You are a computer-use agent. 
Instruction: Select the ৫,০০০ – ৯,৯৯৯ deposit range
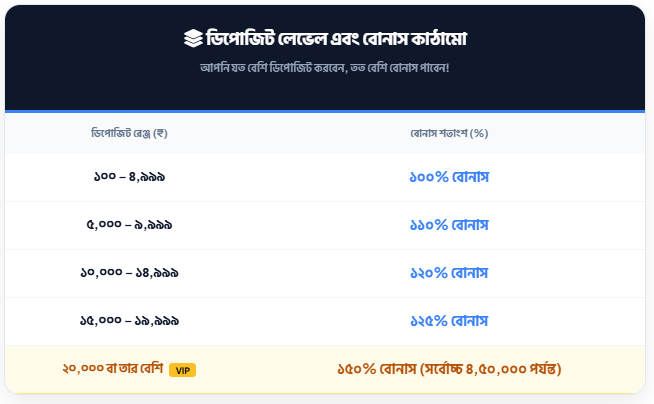[x=130, y=225]
